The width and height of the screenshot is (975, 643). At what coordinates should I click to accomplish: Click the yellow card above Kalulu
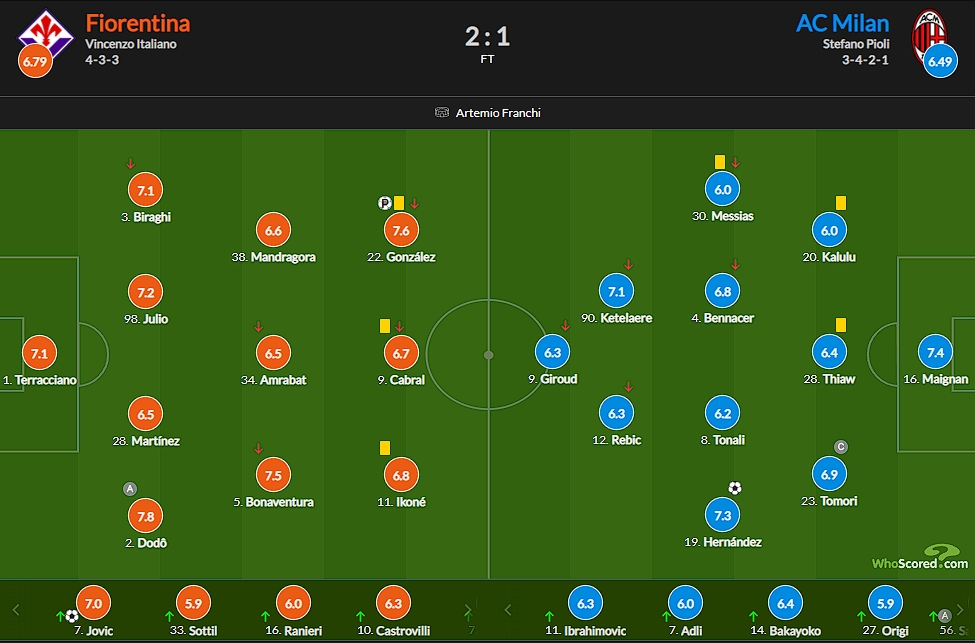pos(841,203)
